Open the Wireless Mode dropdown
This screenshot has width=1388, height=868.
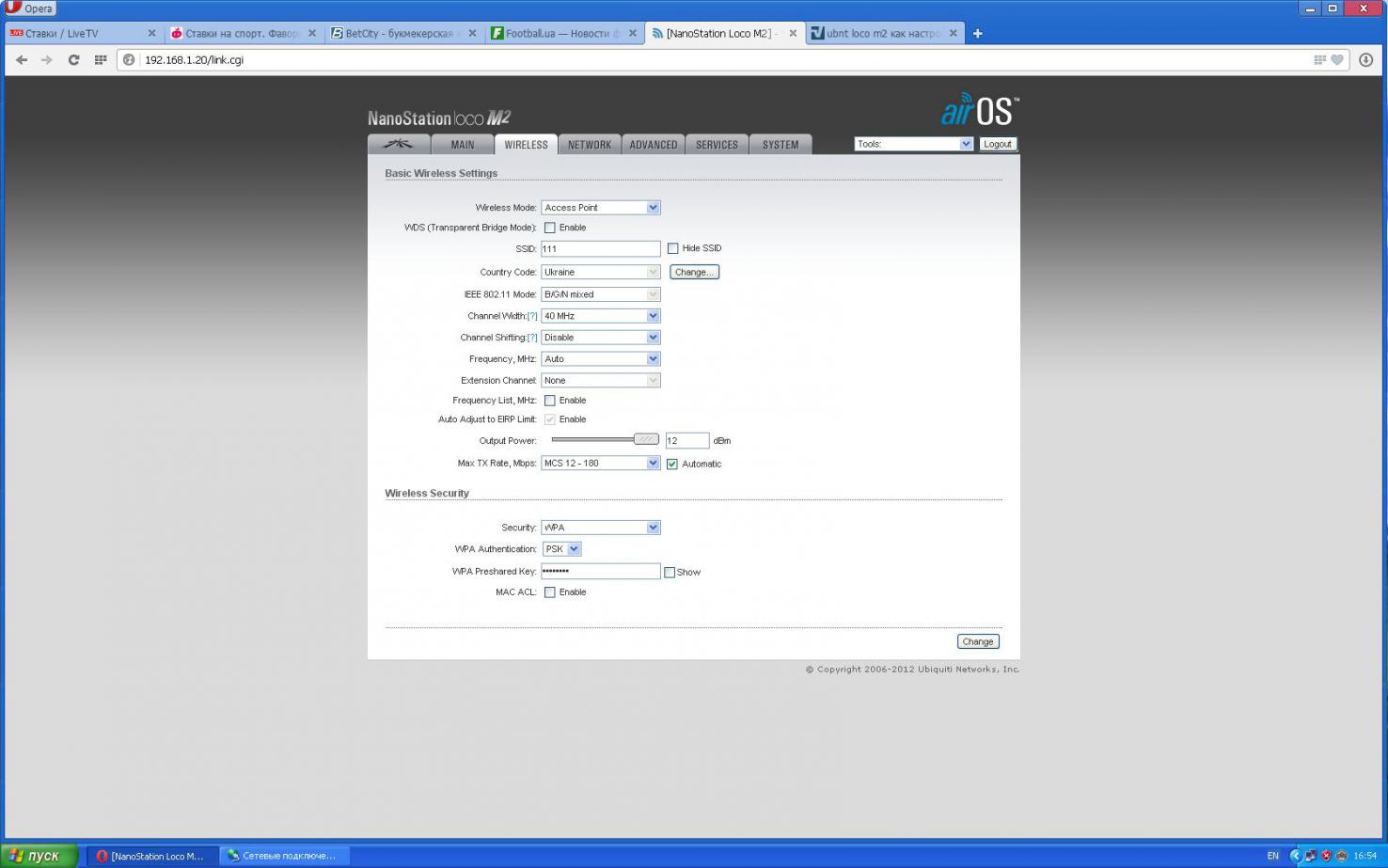[x=601, y=208]
